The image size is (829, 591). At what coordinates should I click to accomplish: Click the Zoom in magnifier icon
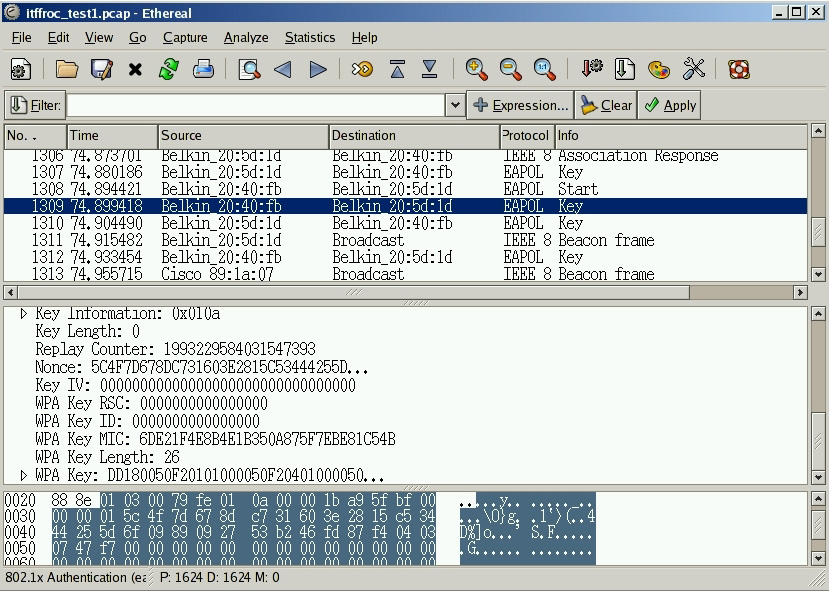pos(477,69)
